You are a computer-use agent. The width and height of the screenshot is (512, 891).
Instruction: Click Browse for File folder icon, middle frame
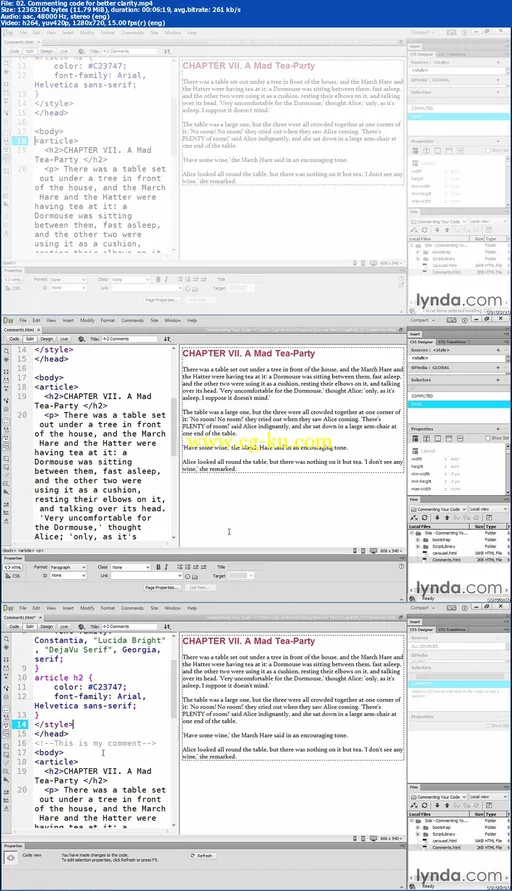coord(194,576)
